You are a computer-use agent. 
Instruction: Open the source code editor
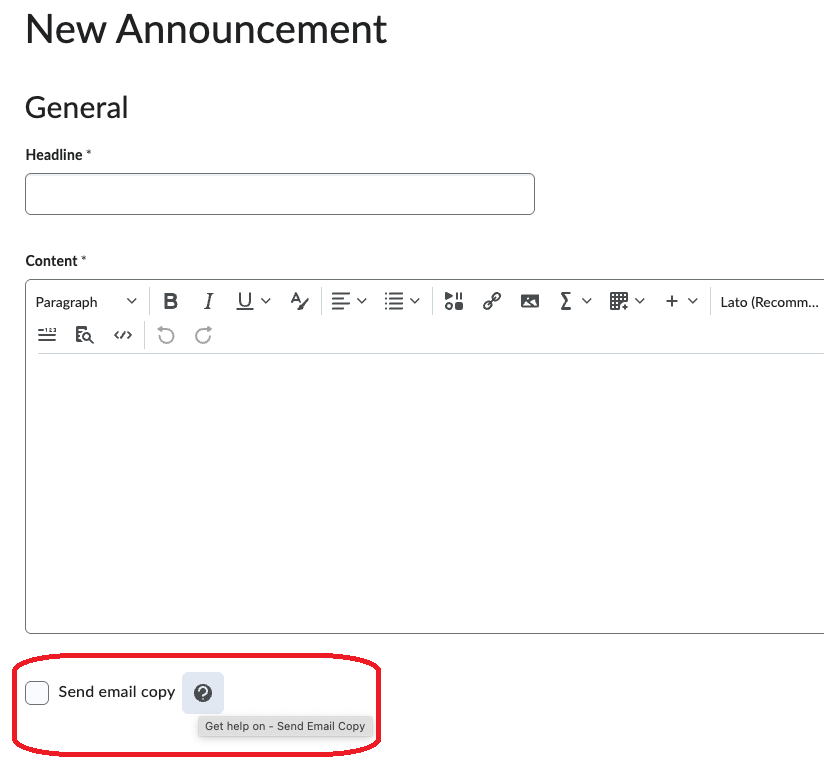[x=123, y=335]
